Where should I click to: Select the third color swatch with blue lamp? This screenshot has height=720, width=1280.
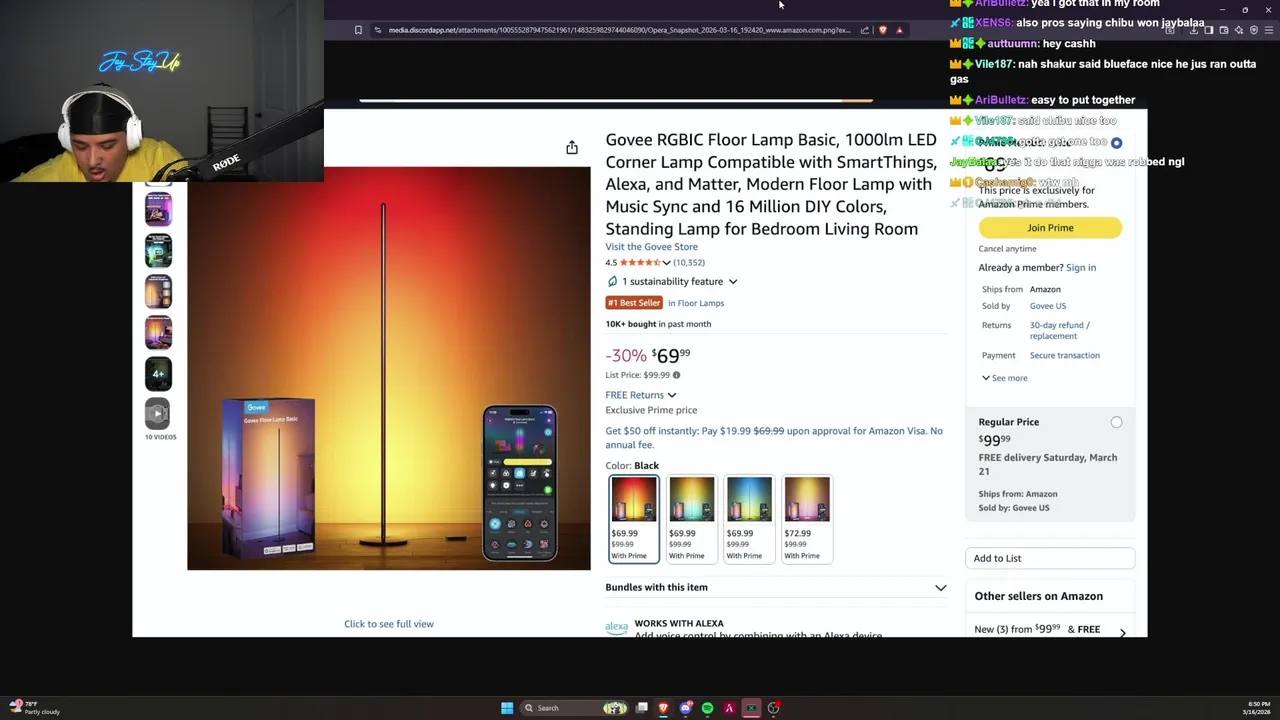point(749,519)
